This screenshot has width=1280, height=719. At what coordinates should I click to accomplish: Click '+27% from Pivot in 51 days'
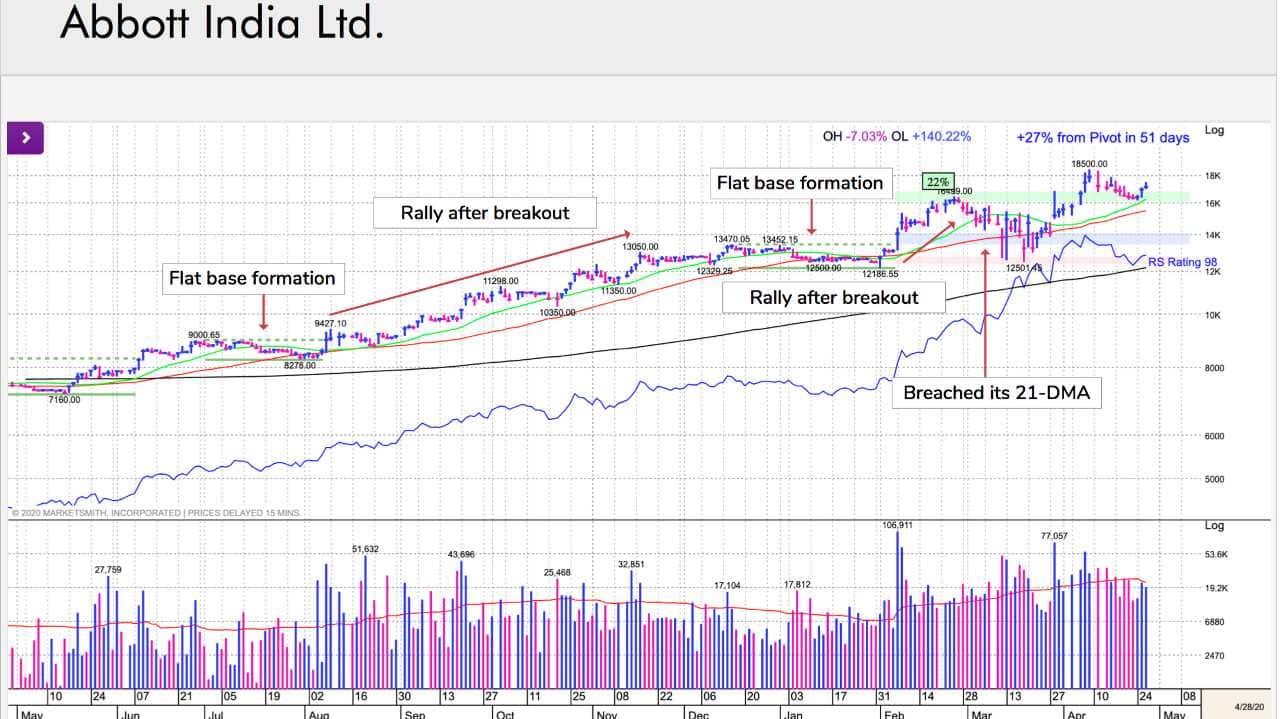(1102, 137)
